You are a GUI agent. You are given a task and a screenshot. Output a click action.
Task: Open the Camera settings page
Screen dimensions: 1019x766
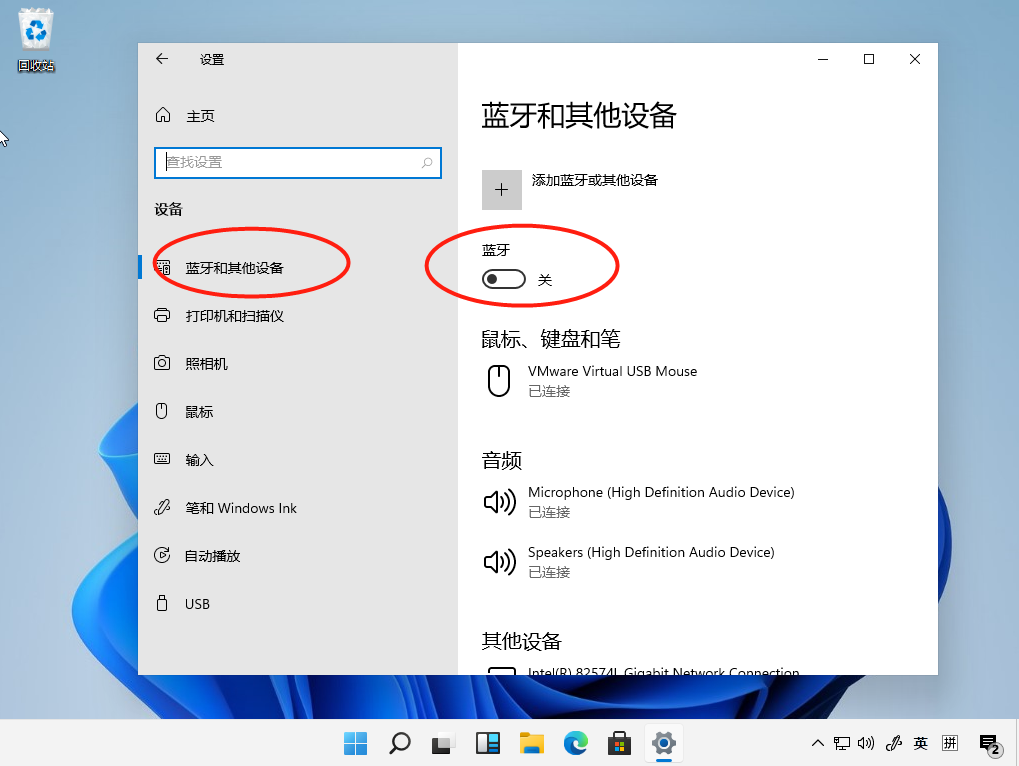click(206, 364)
